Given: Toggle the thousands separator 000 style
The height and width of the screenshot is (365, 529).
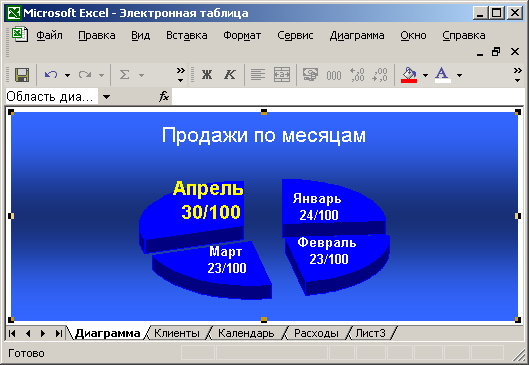Looking at the screenshot, I should 334,75.
